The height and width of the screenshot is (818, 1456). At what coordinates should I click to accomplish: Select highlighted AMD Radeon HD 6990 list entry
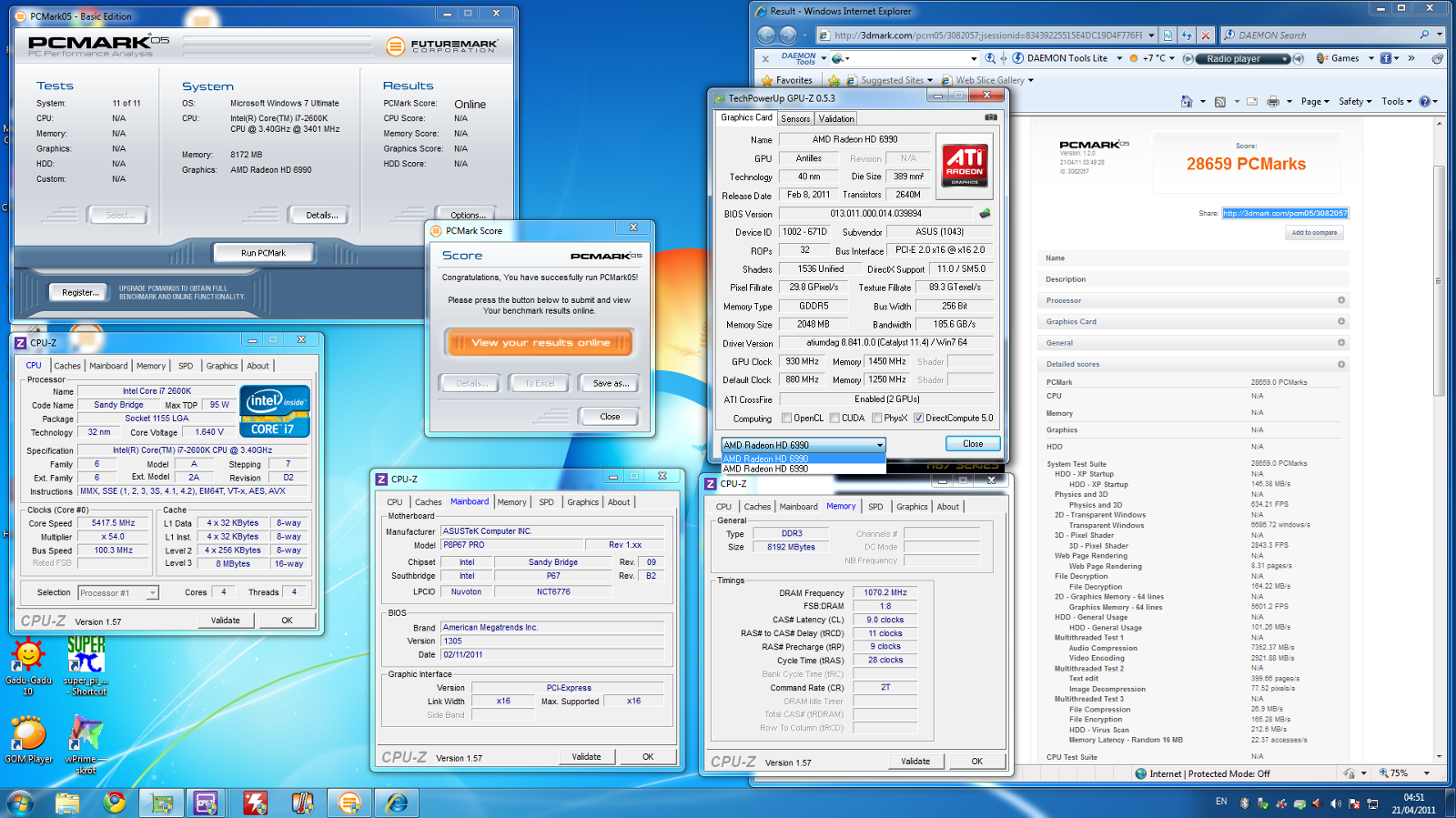pos(804,459)
